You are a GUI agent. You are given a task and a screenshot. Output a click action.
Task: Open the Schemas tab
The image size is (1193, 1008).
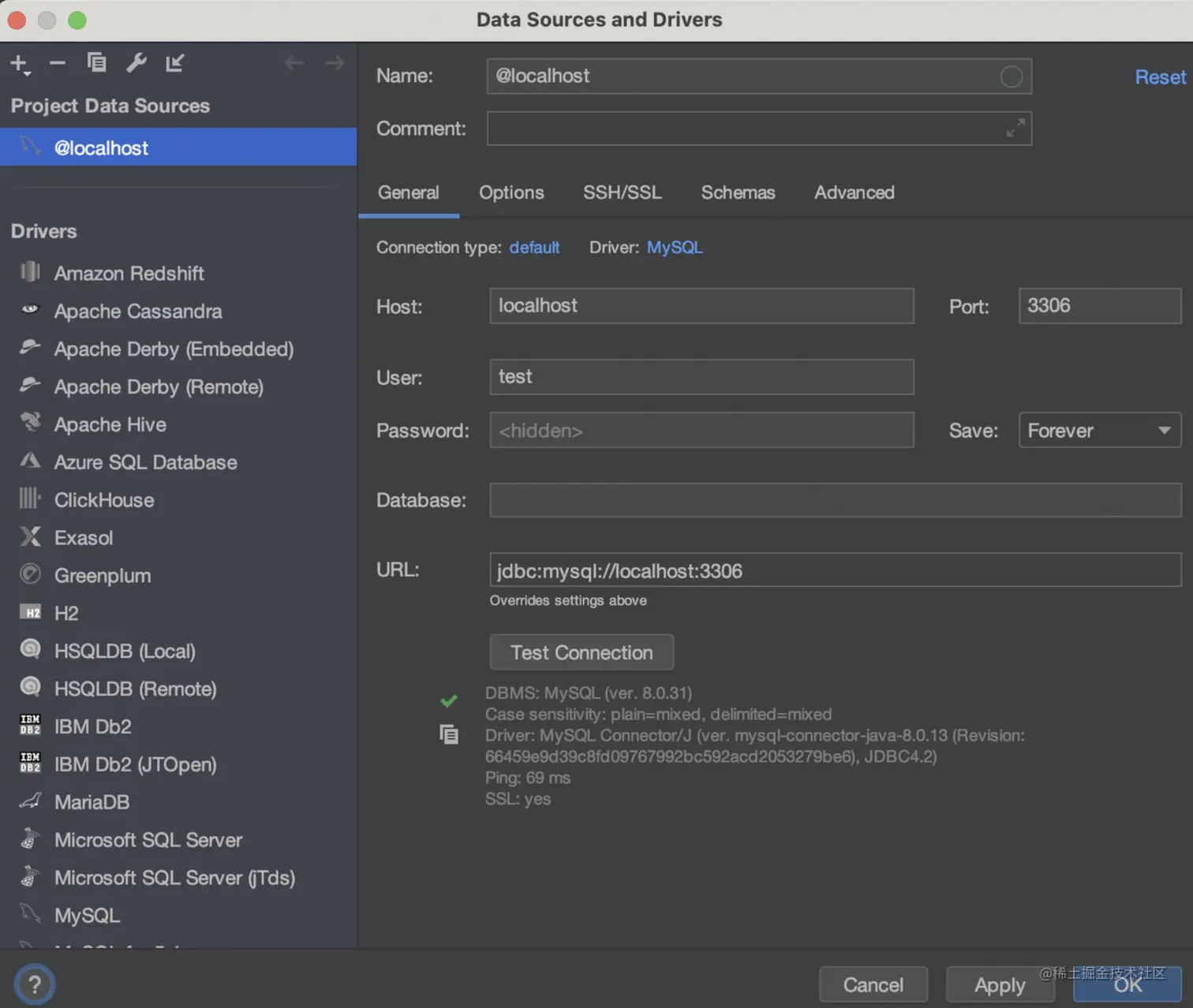[738, 193]
